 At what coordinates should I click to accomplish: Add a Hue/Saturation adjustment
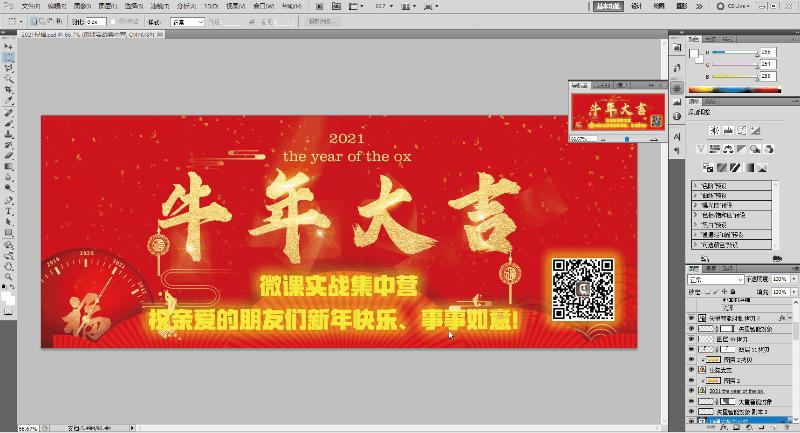click(715, 149)
